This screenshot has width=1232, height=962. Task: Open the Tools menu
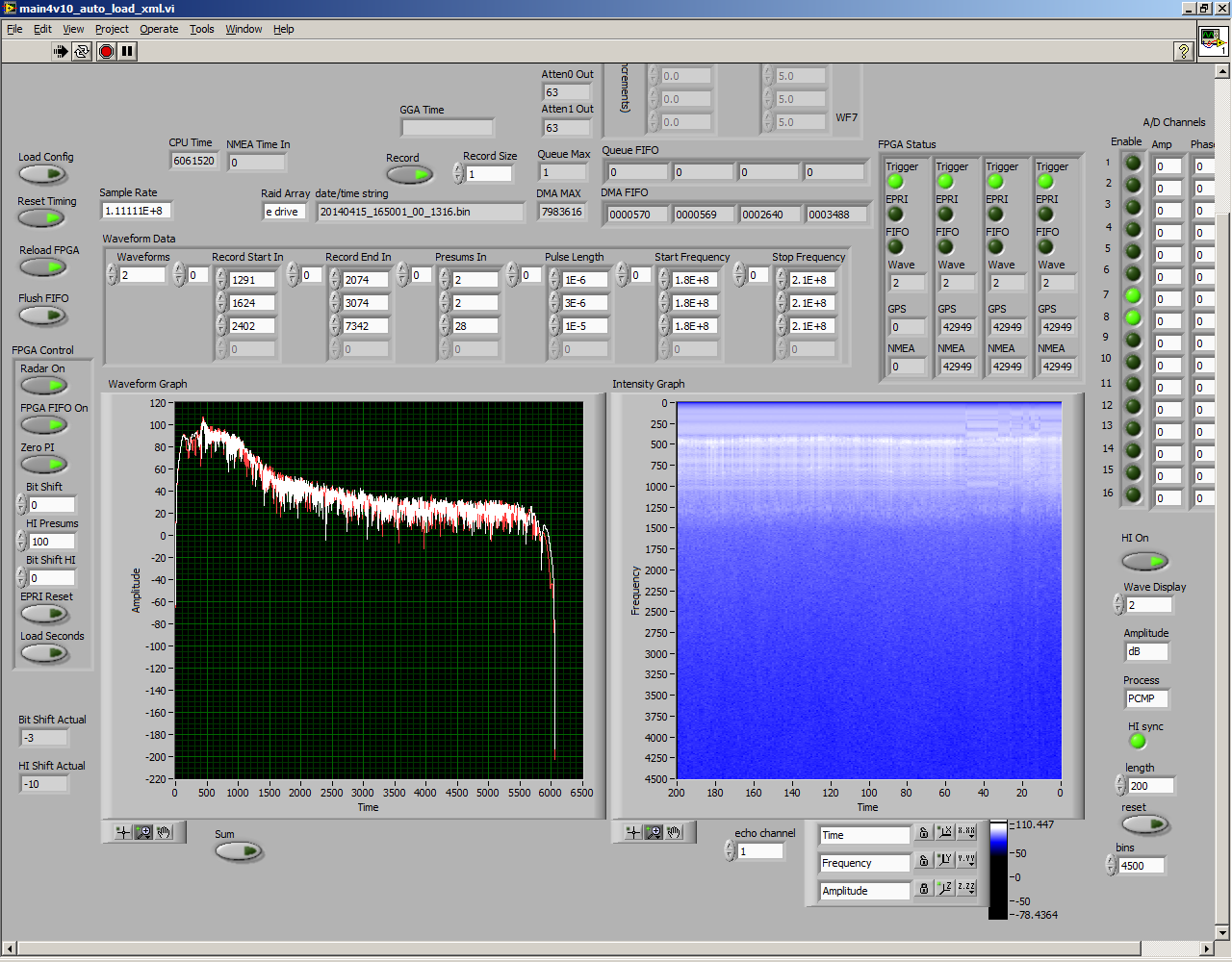tap(201, 29)
